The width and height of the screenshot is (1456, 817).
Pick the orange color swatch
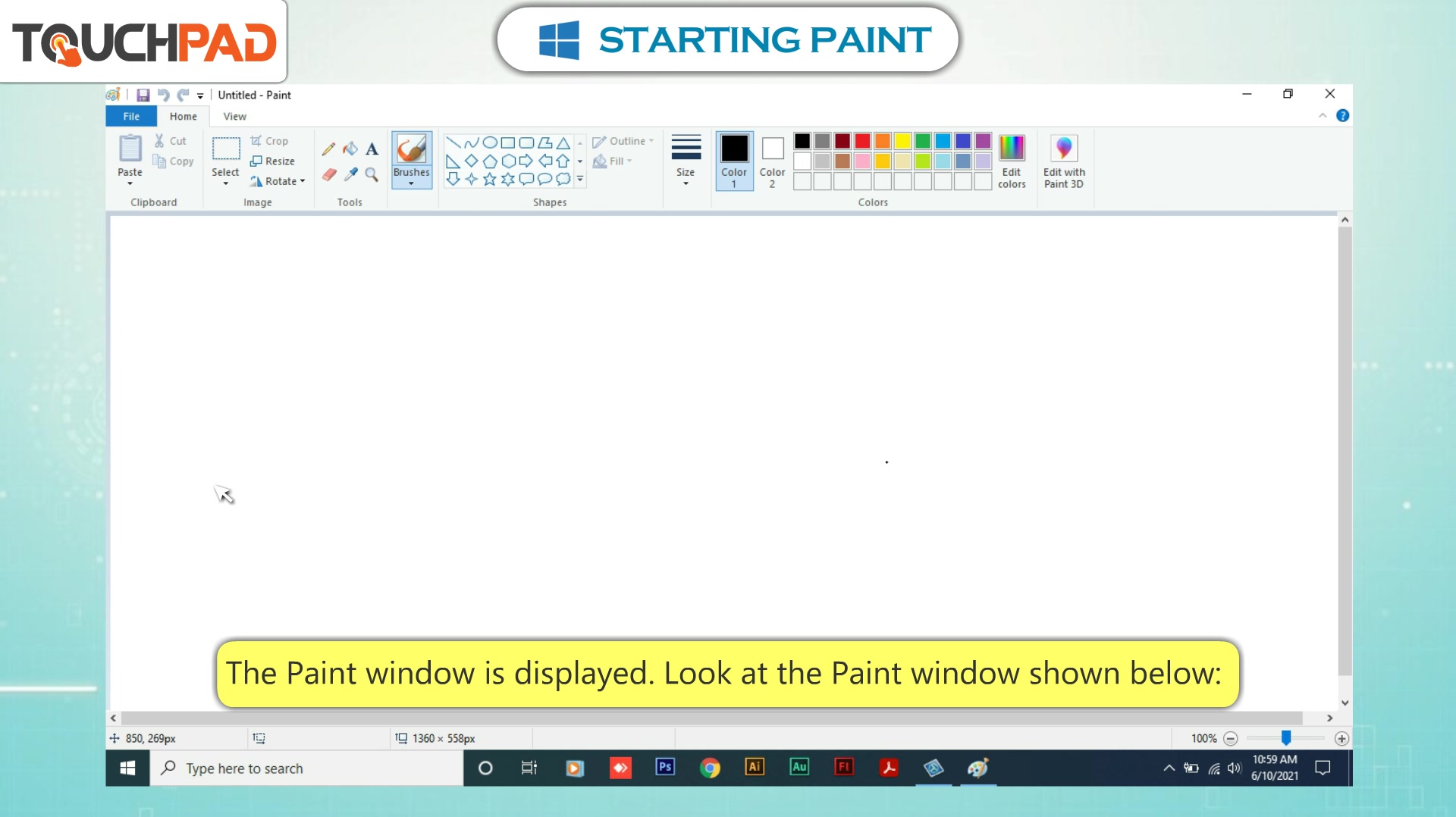[883, 141]
